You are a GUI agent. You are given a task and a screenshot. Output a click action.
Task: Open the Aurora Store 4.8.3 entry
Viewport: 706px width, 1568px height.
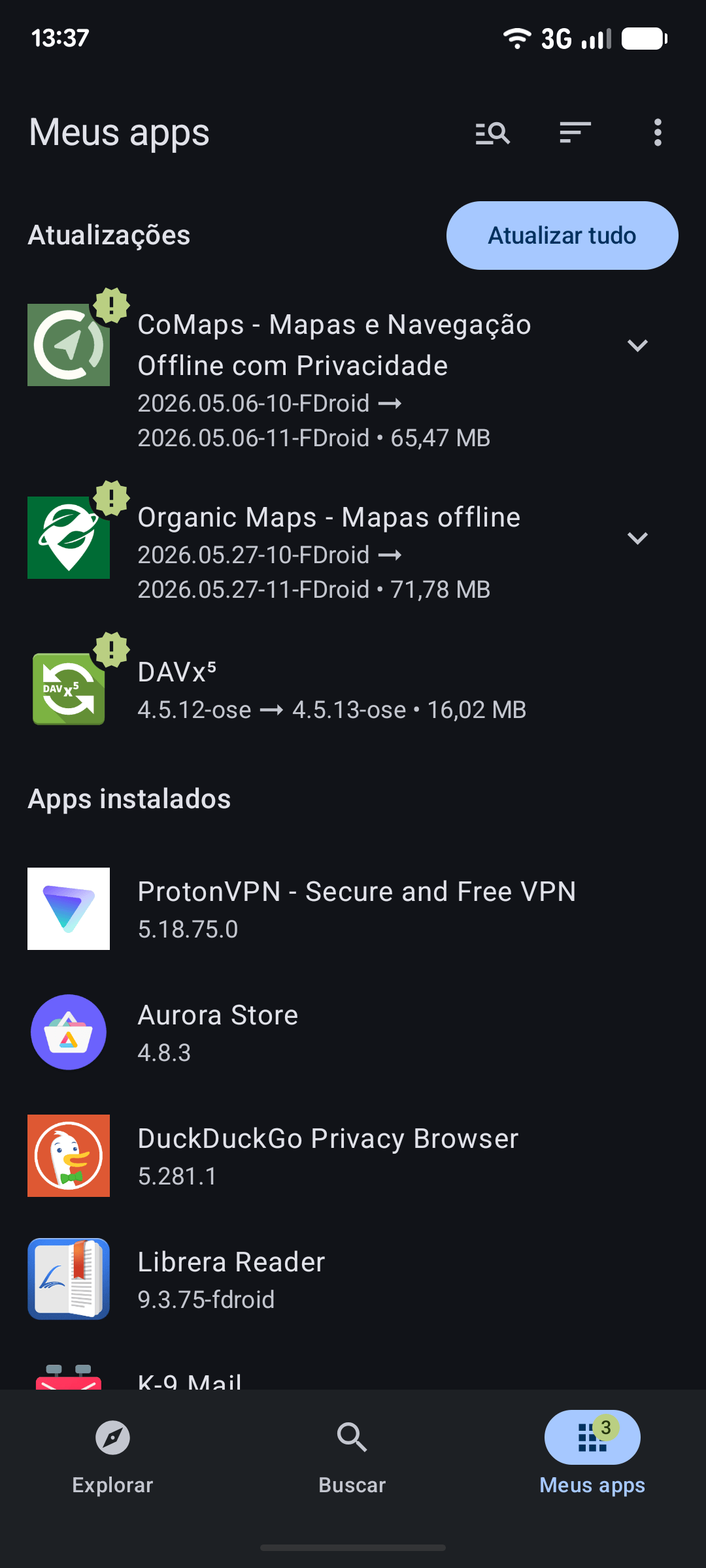(353, 1032)
